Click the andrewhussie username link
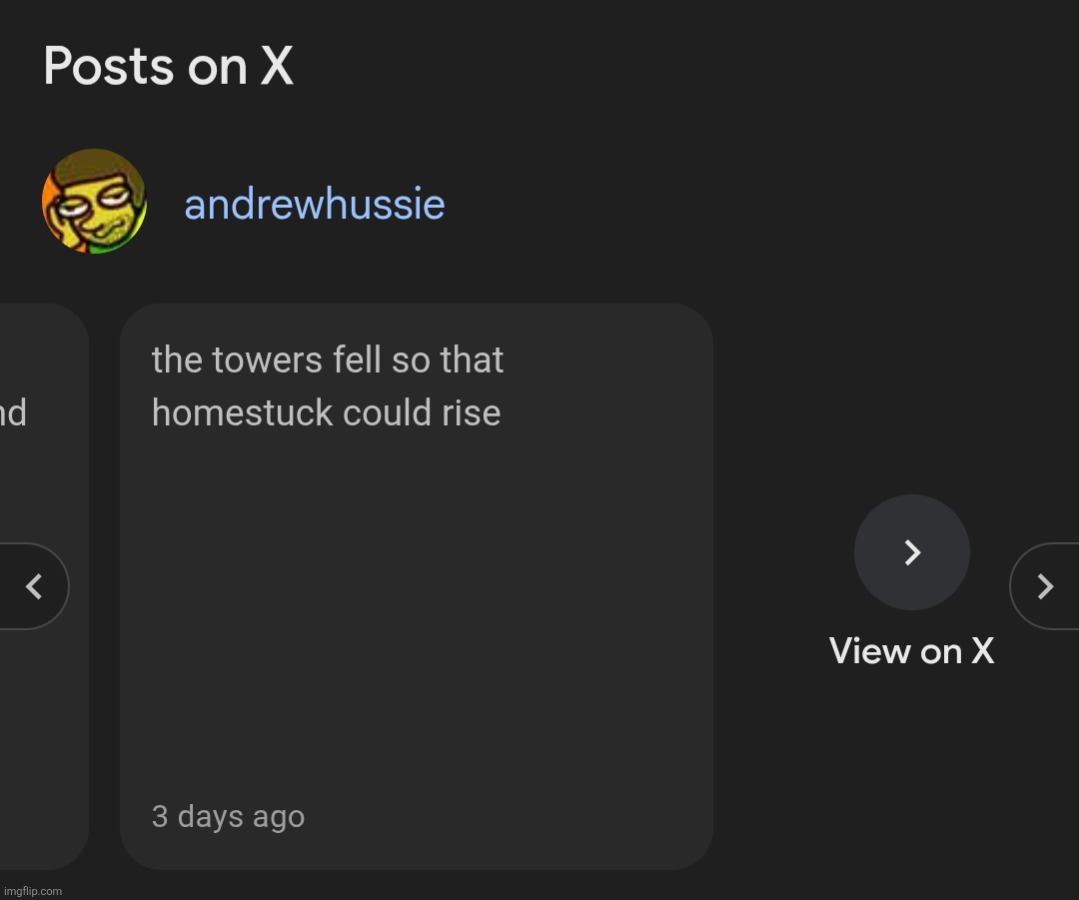1079x900 pixels. [x=313, y=204]
